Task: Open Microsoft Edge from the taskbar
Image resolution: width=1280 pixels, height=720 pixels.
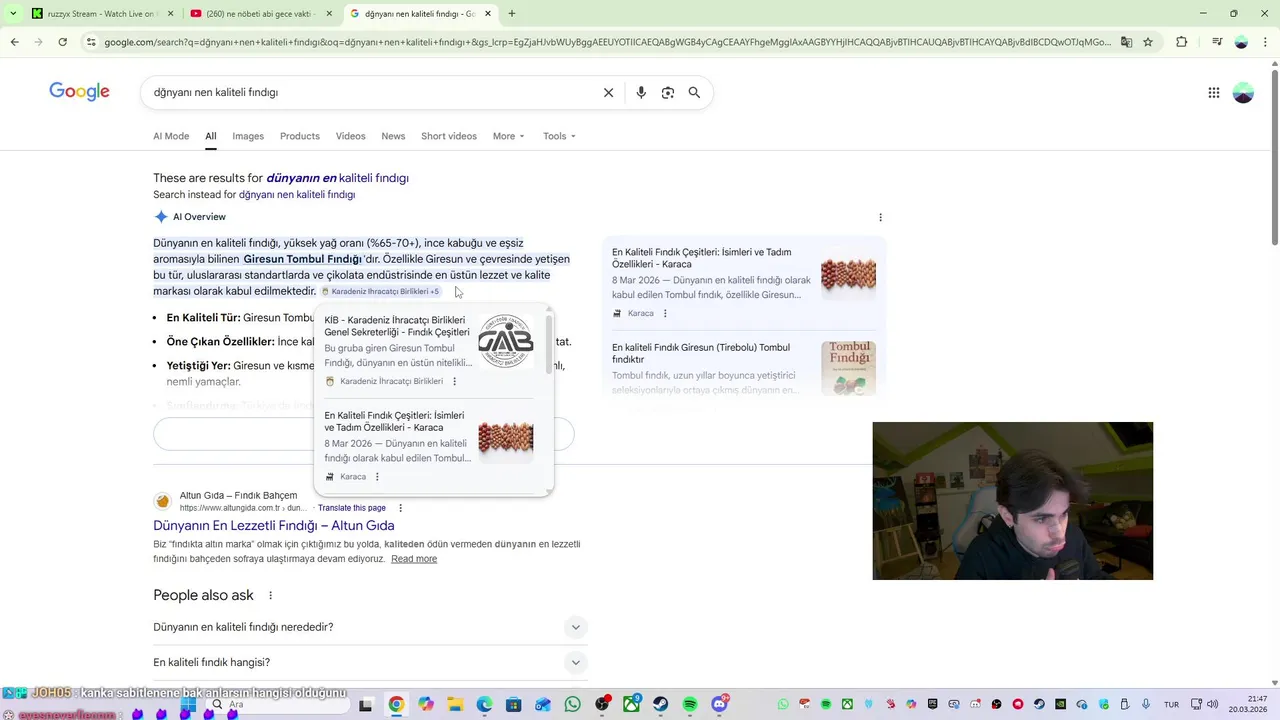Action: tap(484, 704)
